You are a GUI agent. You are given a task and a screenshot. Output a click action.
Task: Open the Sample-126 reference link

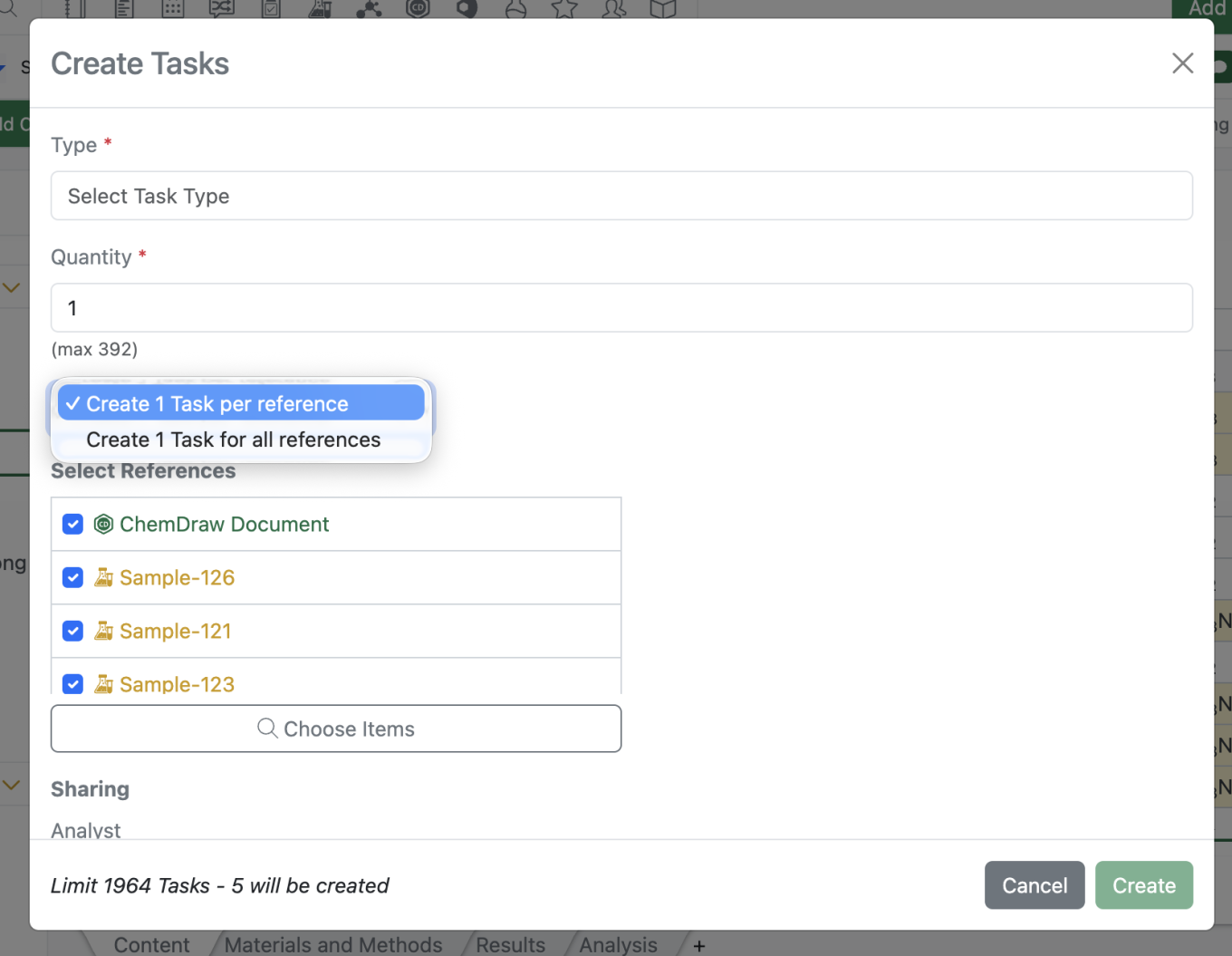click(177, 577)
